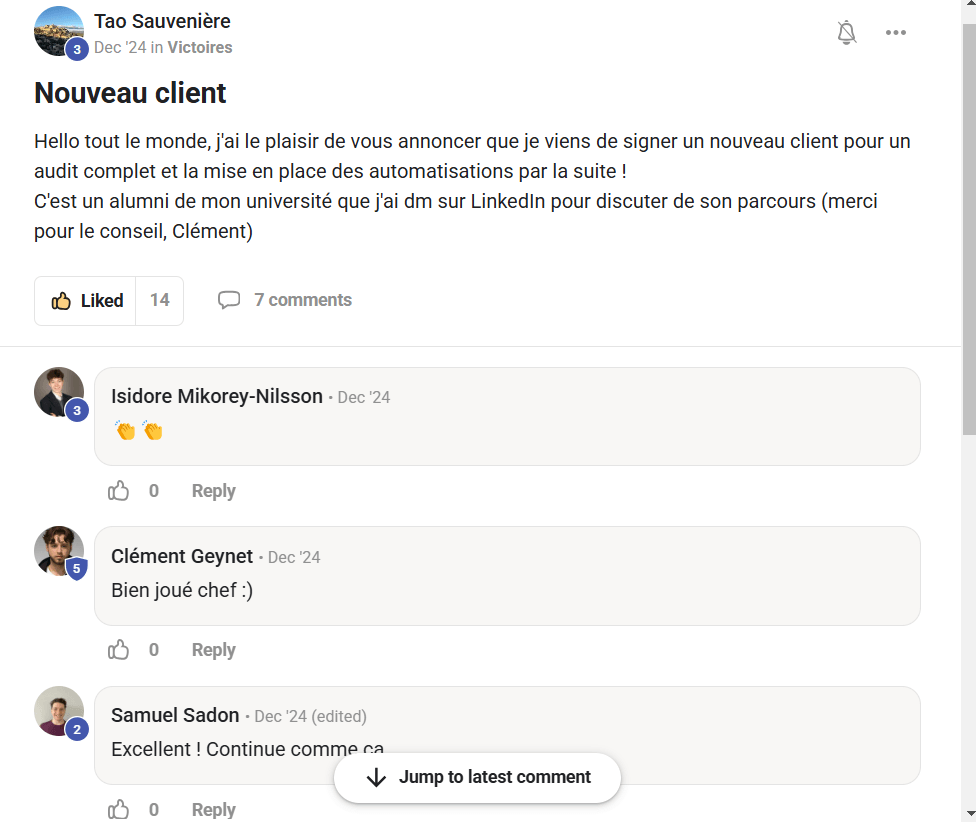Image resolution: width=976 pixels, height=822 pixels.
Task: Like Samuel Sadon's comment with thumbs-up
Action: [x=119, y=809]
